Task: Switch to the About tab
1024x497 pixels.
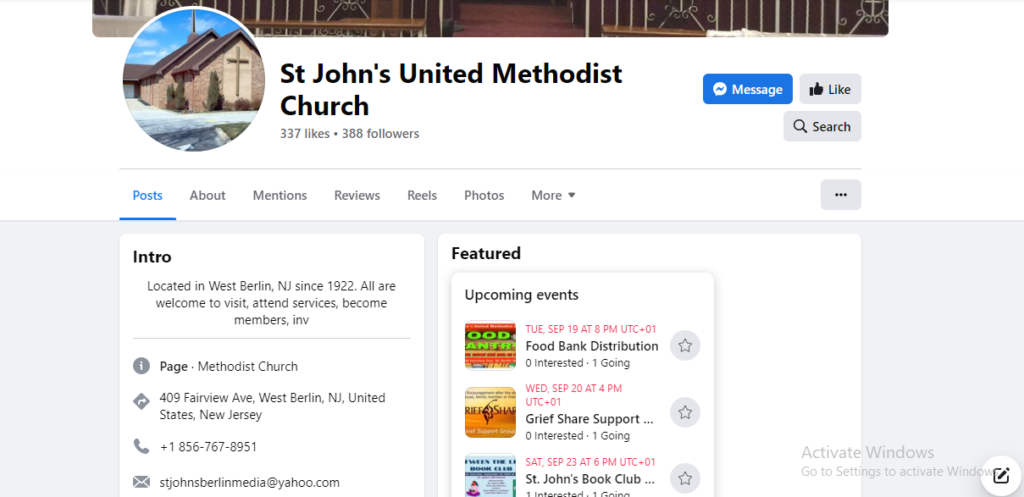Action: coord(207,195)
